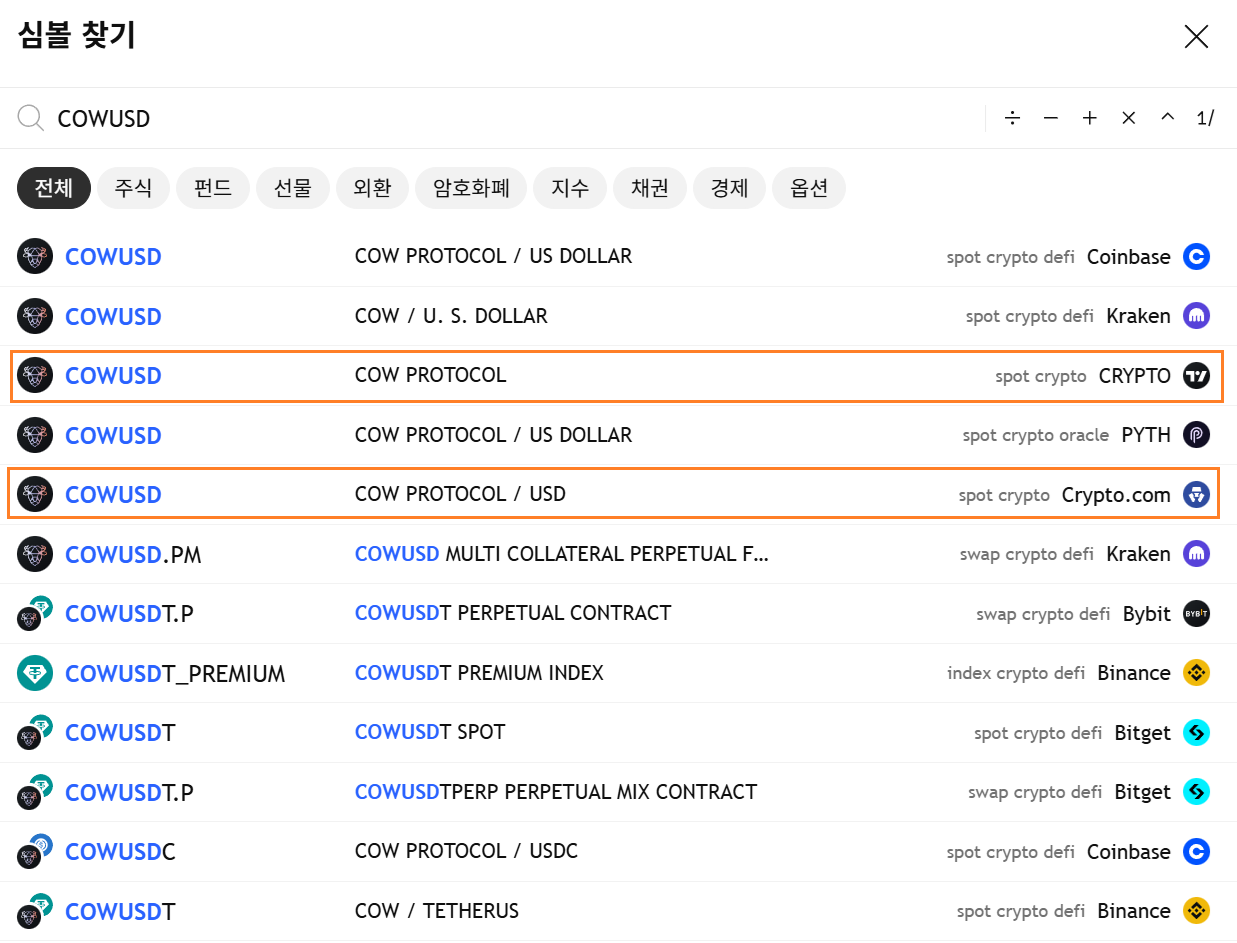Click the COWUSD search input field

(515, 118)
